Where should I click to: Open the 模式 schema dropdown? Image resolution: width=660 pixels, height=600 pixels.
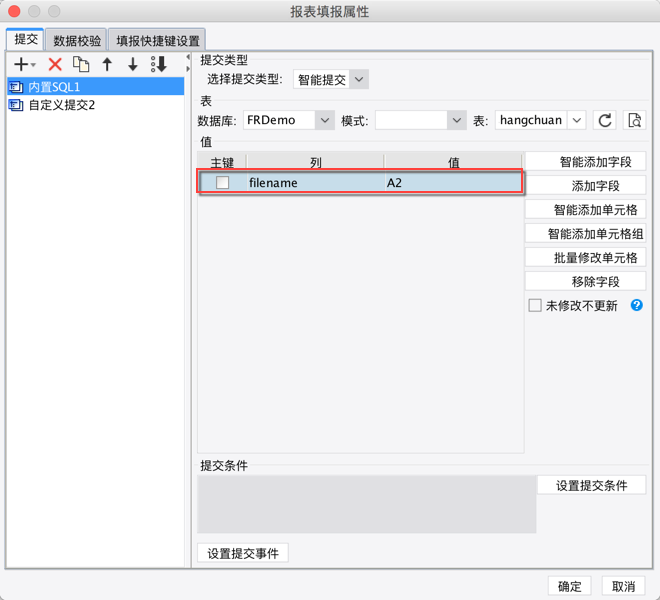coord(457,120)
